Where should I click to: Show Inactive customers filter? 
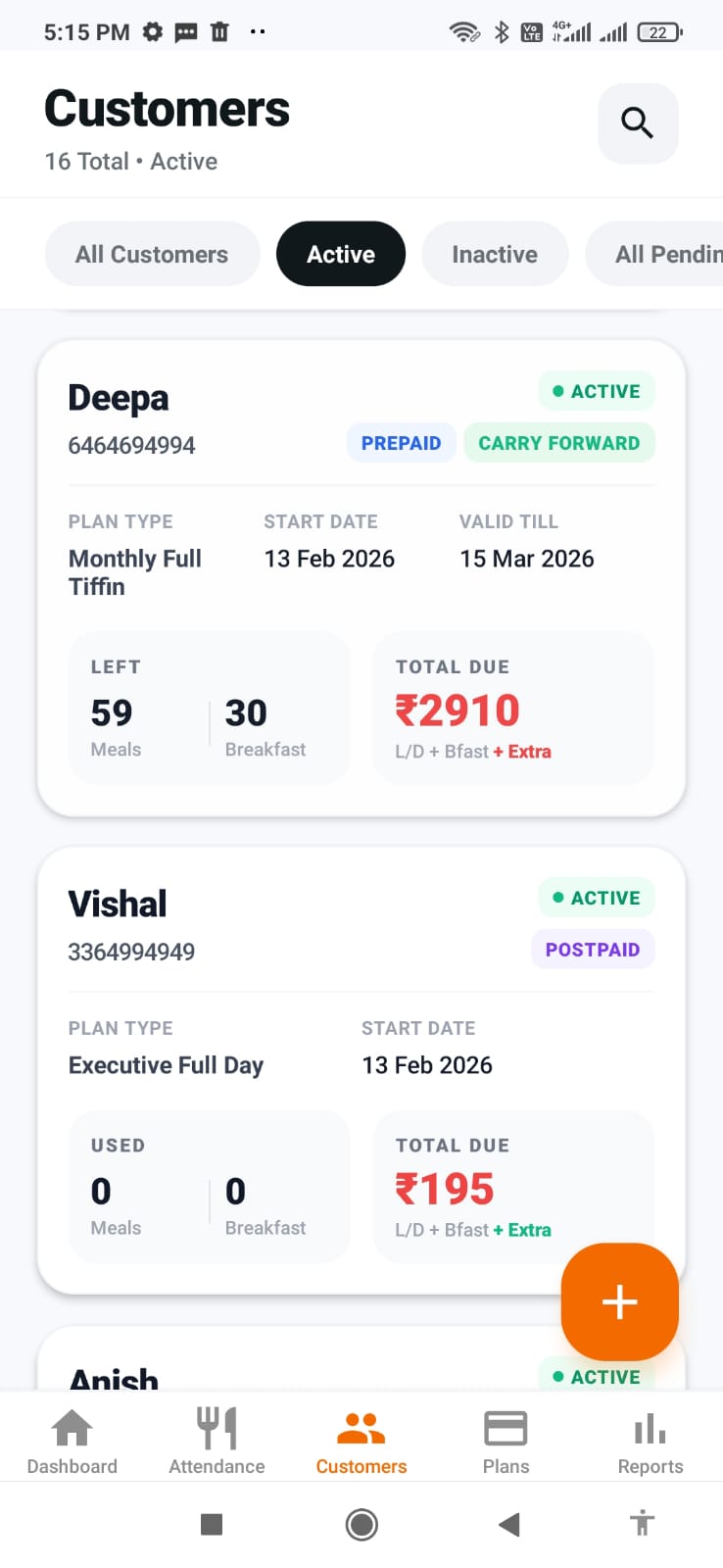(x=495, y=255)
